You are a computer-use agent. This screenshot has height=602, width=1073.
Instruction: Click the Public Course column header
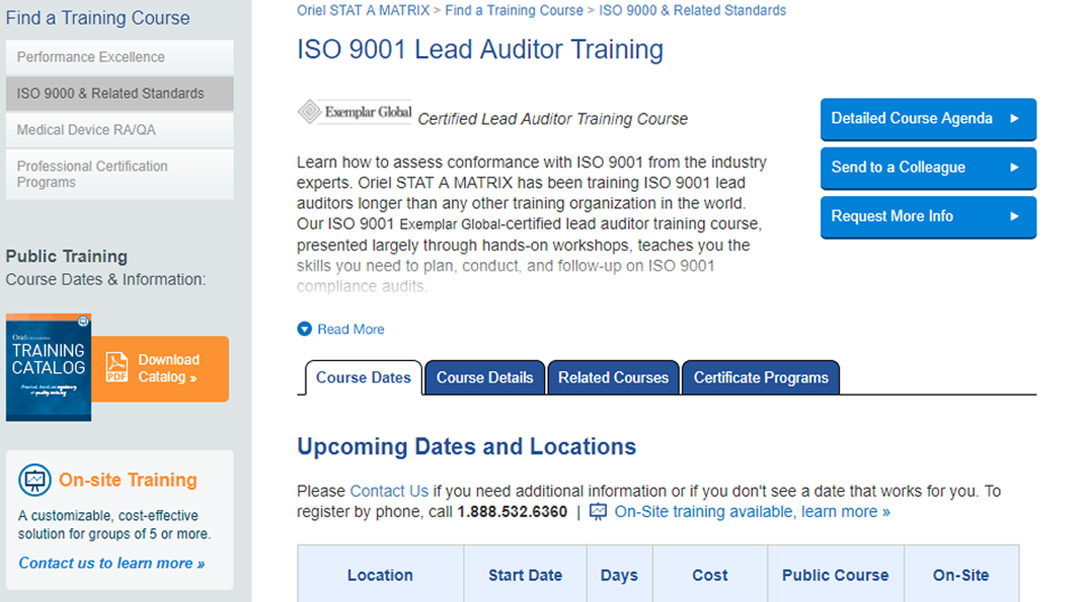pyautogui.click(x=836, y=575)
